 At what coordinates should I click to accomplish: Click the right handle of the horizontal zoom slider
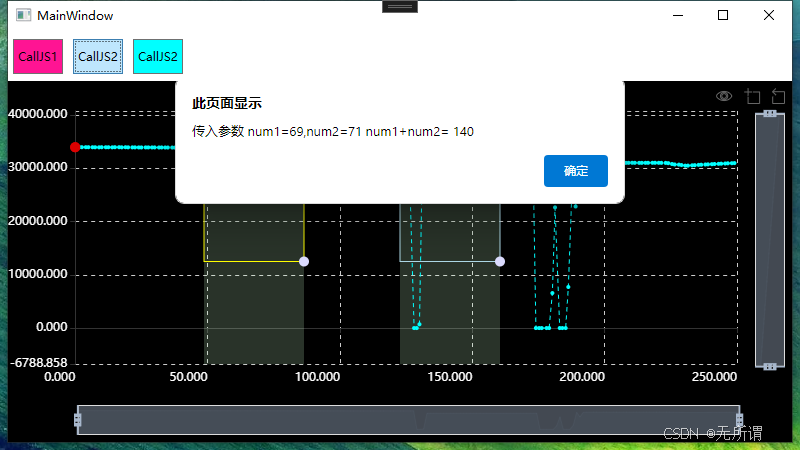739,420
